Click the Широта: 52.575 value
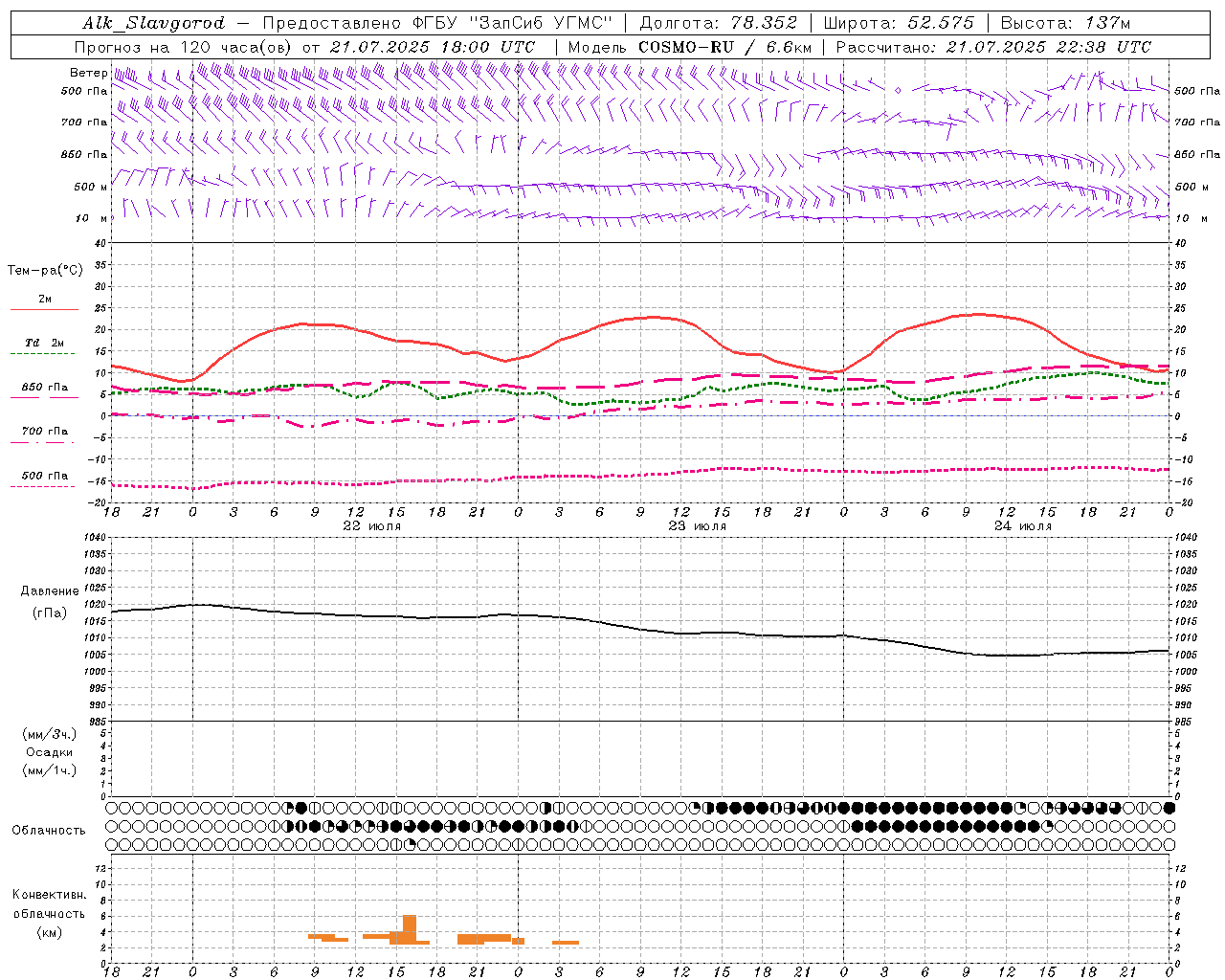 coord(899,23)
